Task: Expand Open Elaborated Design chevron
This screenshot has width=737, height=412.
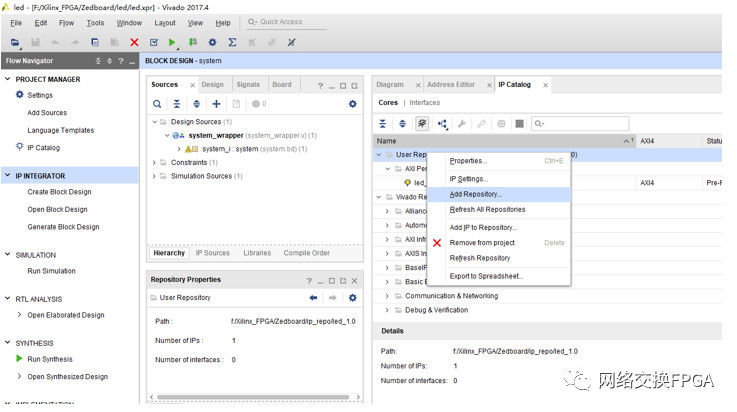Action: point(19,315)
